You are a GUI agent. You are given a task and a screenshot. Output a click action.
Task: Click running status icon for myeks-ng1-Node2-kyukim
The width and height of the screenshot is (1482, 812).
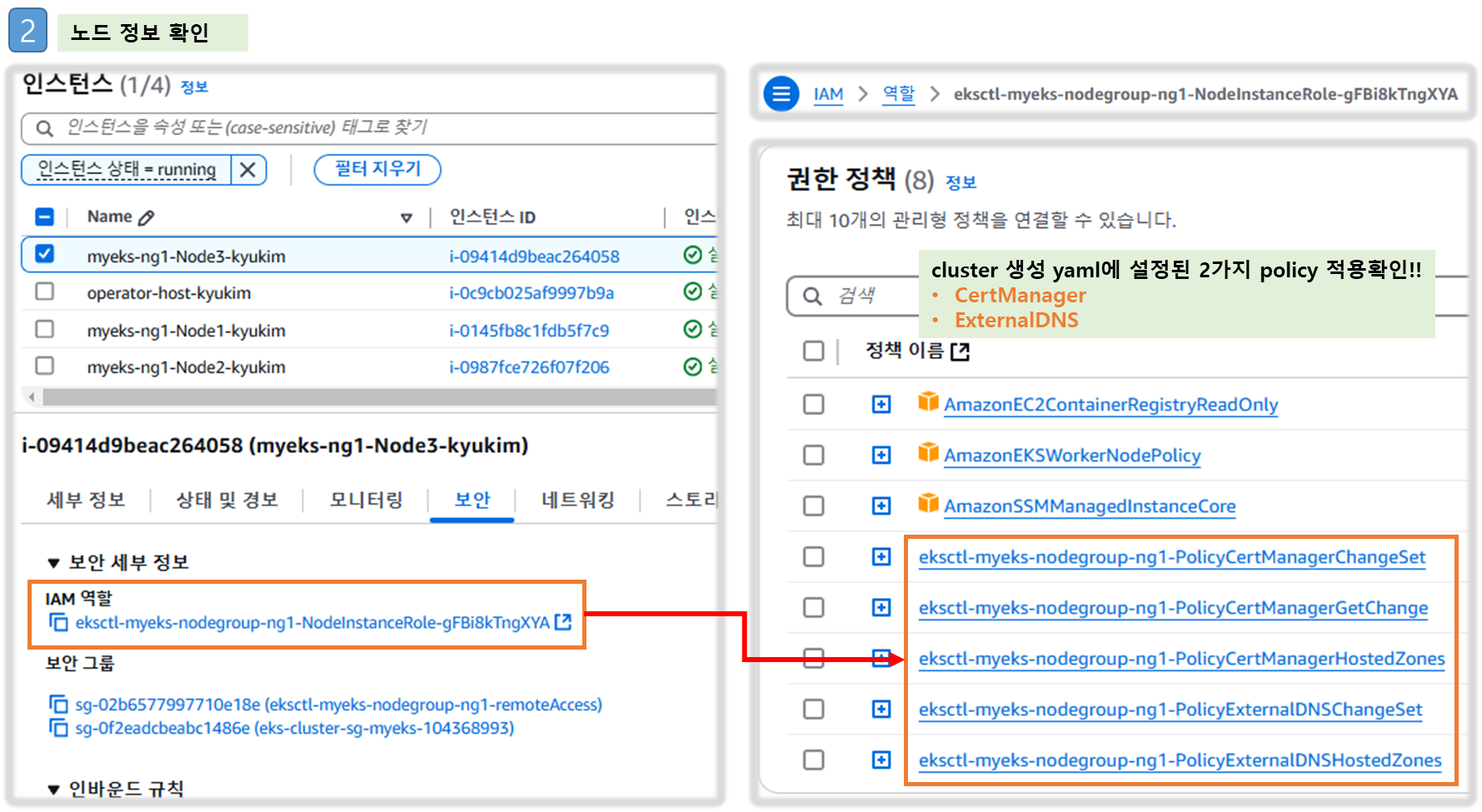point(692,366)
